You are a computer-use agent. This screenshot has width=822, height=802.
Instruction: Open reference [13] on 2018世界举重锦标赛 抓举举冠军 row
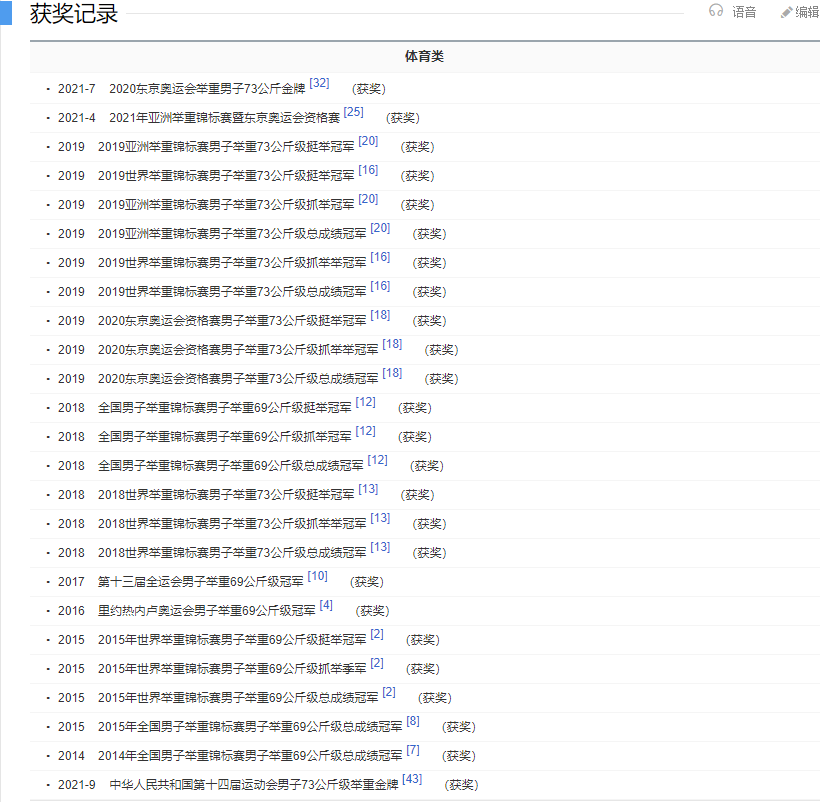pyautogui.click(x=380, y=518)
